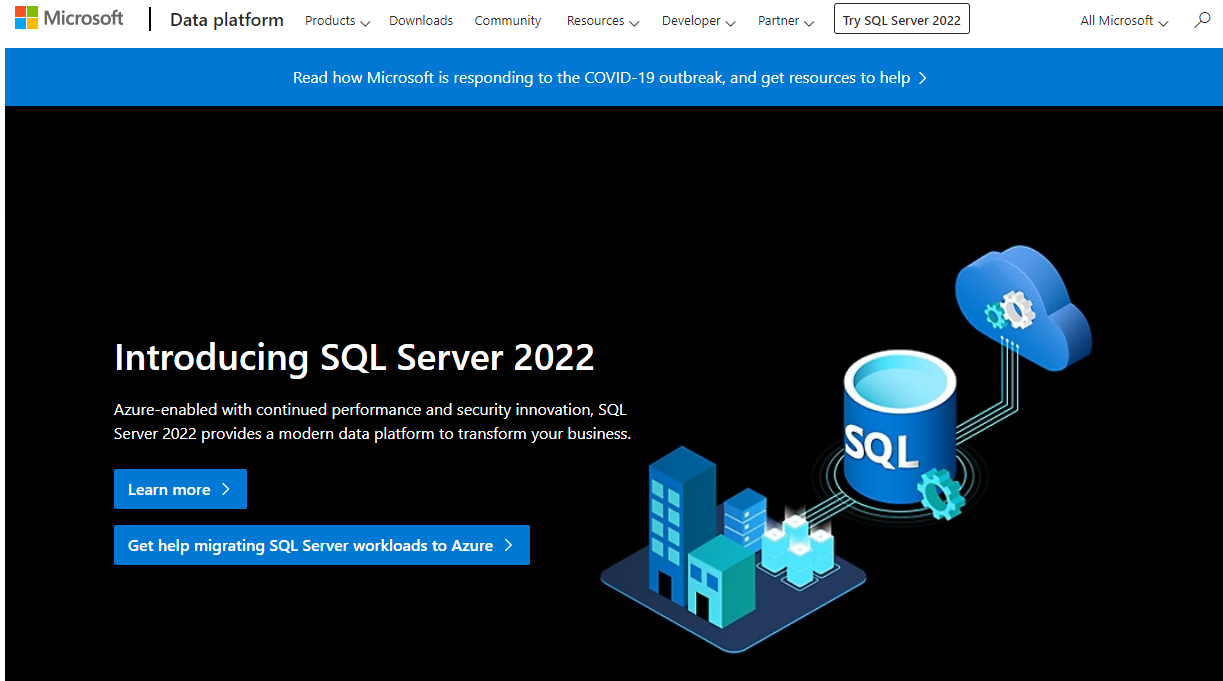
Task: Open the Data platform home link
Action: [x=227, y=20]
